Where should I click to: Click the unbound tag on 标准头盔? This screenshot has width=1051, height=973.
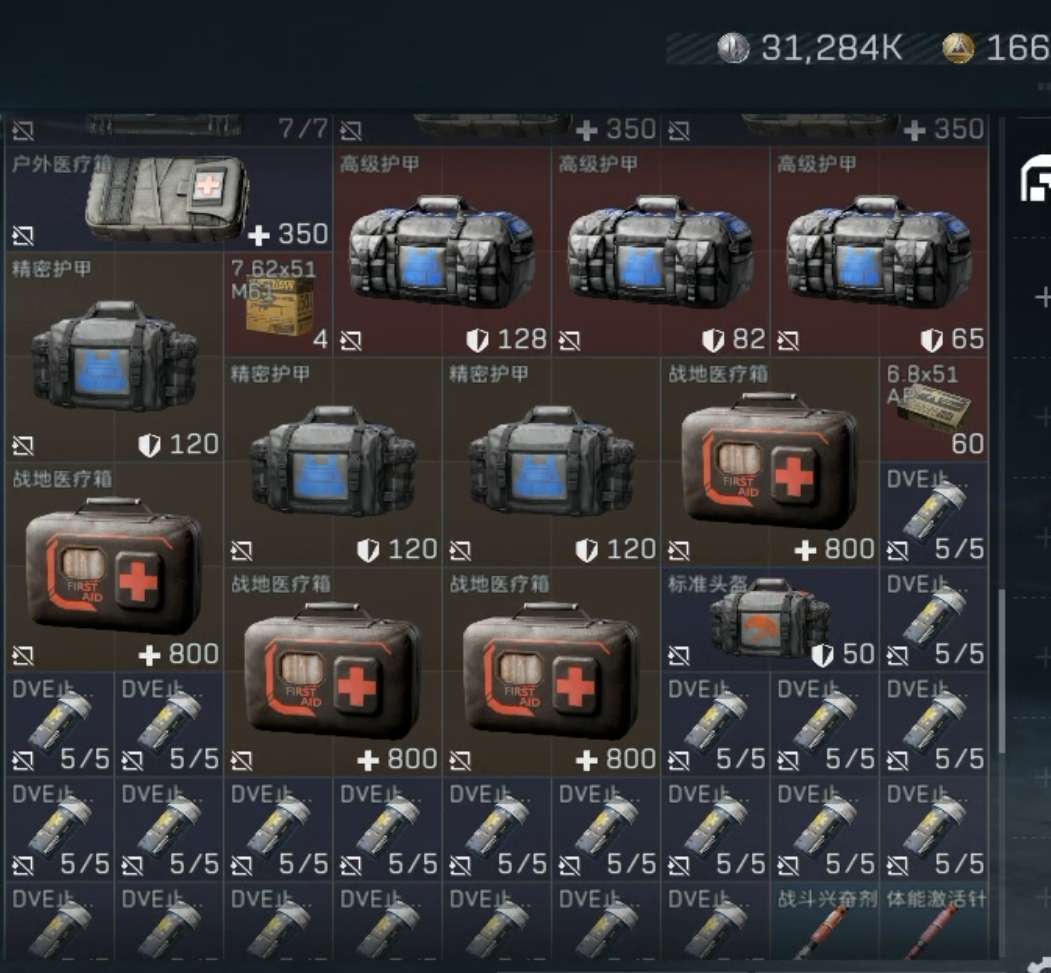click(678, 655)
